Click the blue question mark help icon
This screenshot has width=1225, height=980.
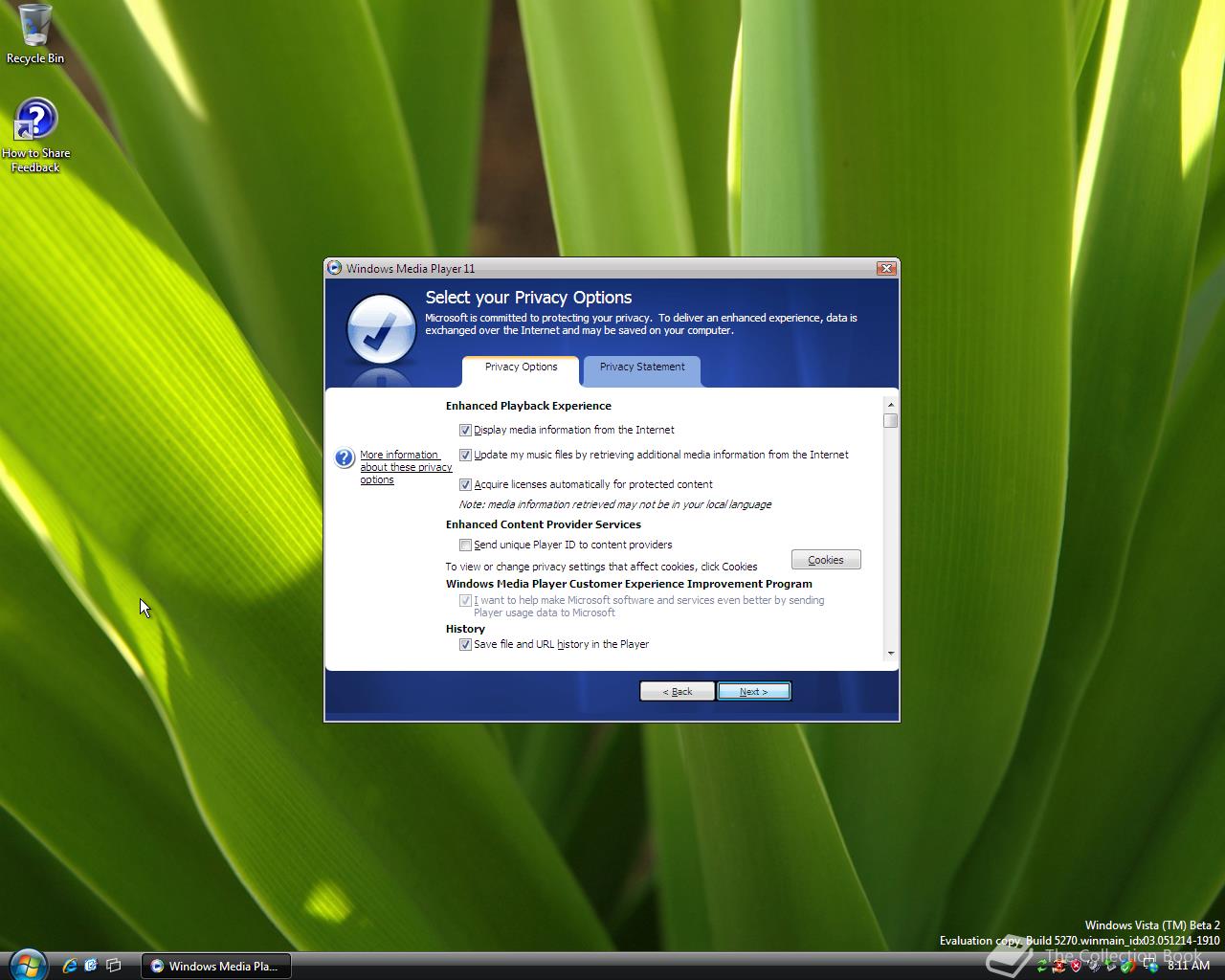(x=345, y=458)
